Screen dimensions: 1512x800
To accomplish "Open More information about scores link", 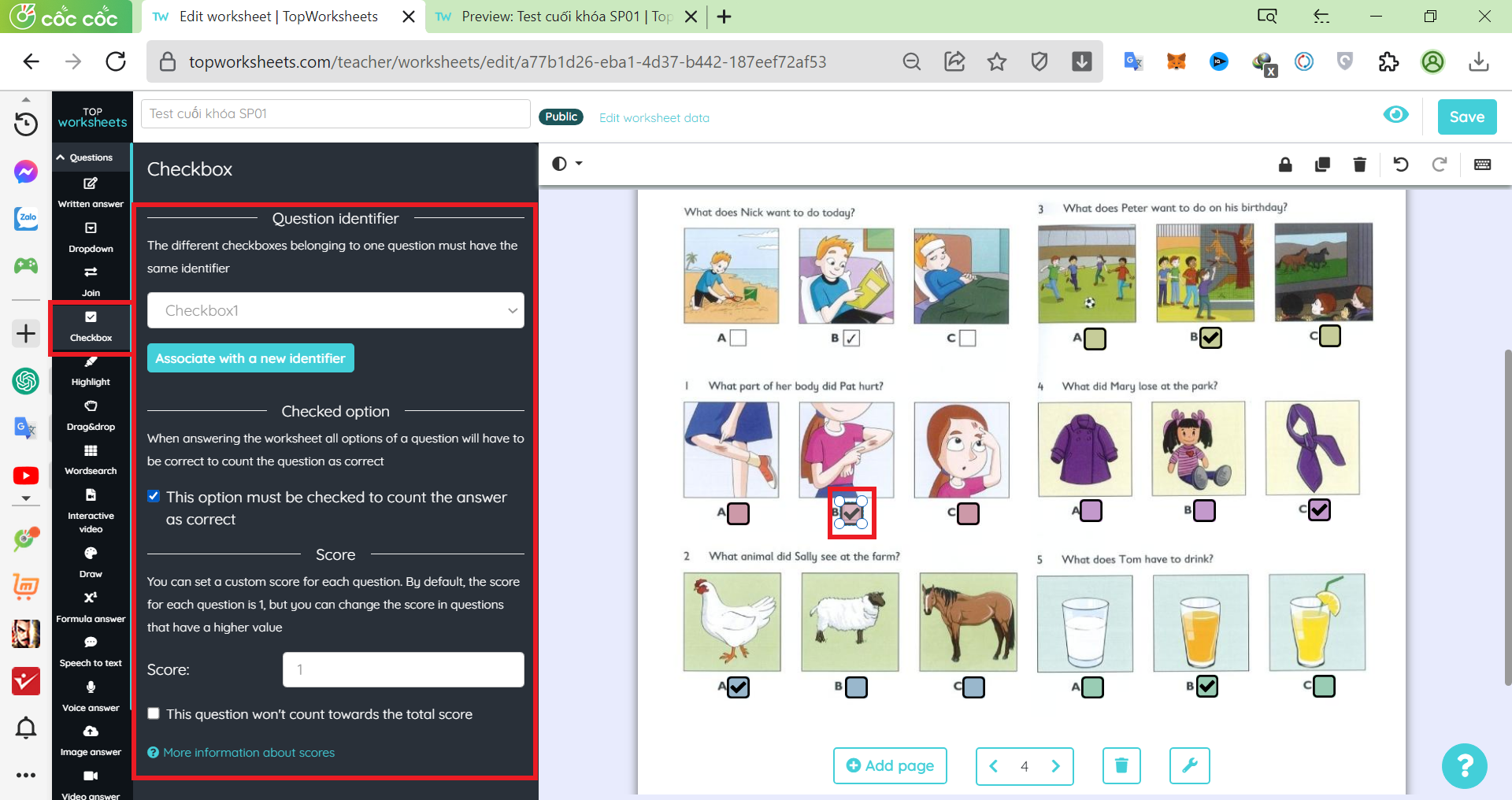I will click(249, 753).
